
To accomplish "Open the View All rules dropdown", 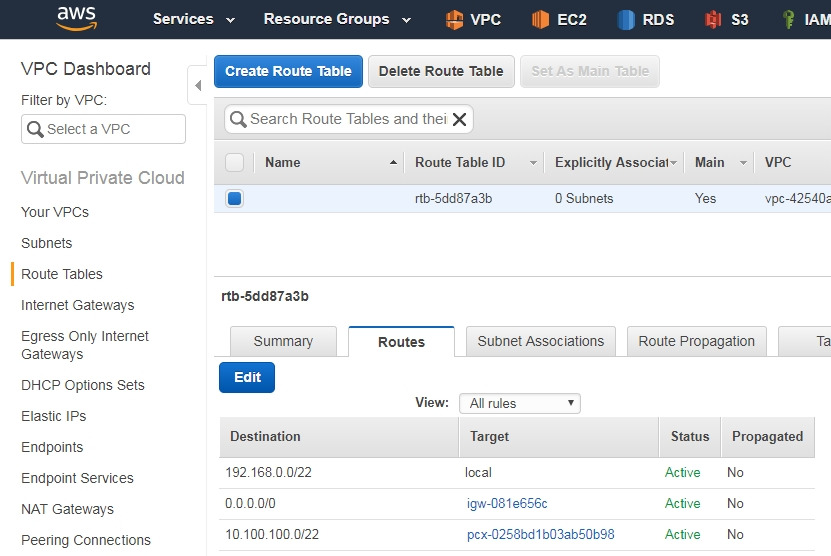I will coord(520,403).
